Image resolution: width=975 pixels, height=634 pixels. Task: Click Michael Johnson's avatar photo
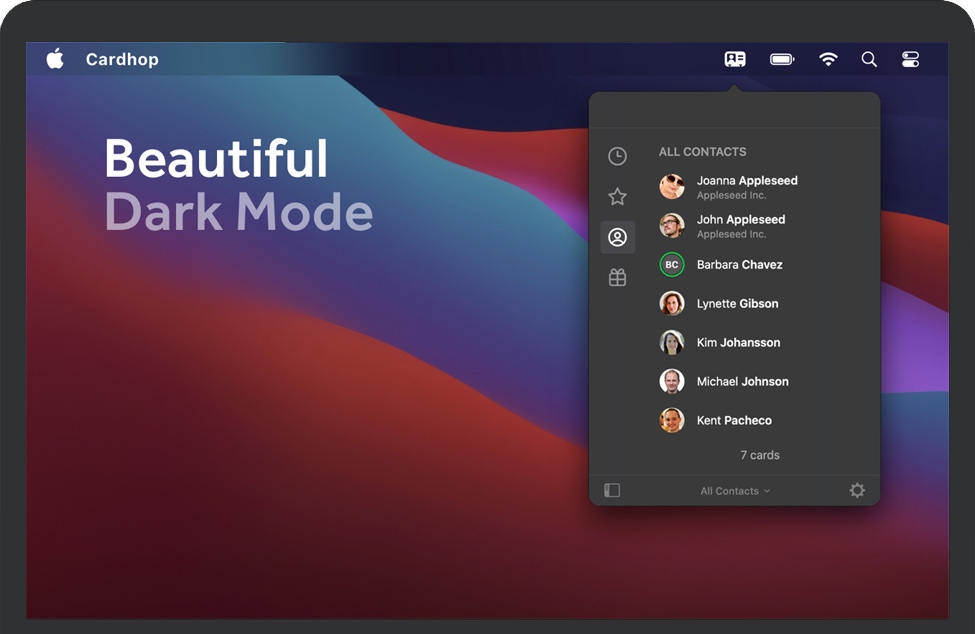tap(672, 382)
